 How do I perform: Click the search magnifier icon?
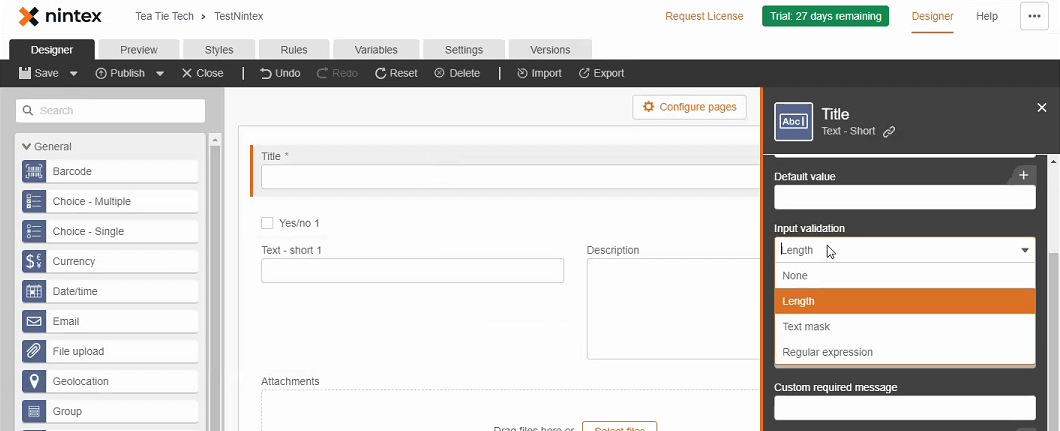[x=28, y=111]
